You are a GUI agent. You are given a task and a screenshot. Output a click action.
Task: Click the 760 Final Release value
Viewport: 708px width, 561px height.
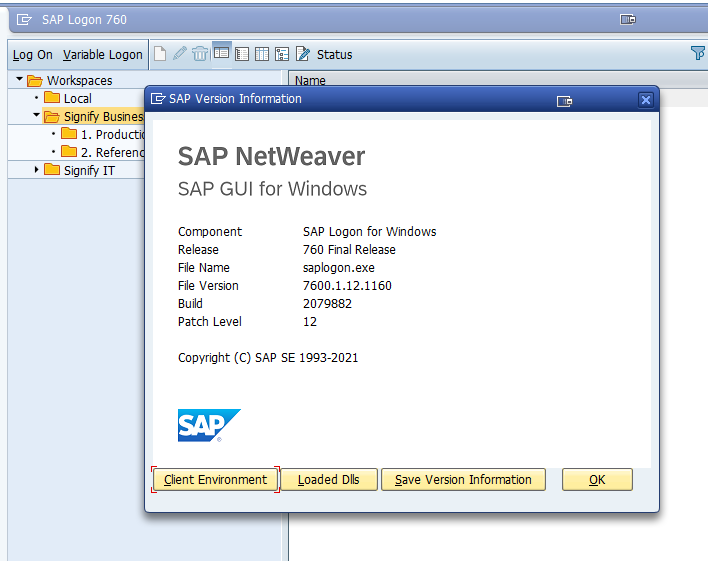pos(349,249)
